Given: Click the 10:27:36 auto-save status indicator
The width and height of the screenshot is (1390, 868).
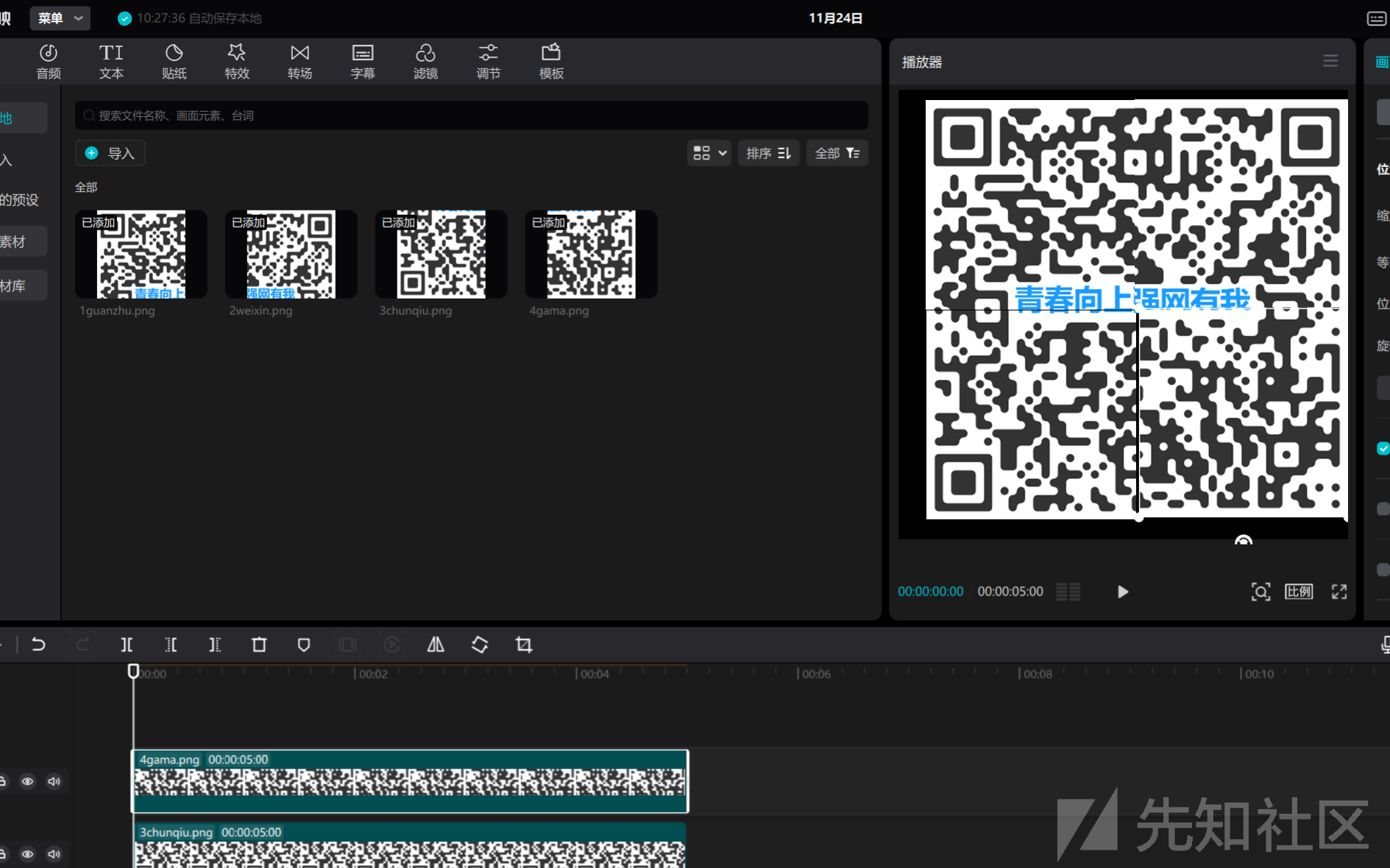Looking at the screenshot, I should point(189,18).
